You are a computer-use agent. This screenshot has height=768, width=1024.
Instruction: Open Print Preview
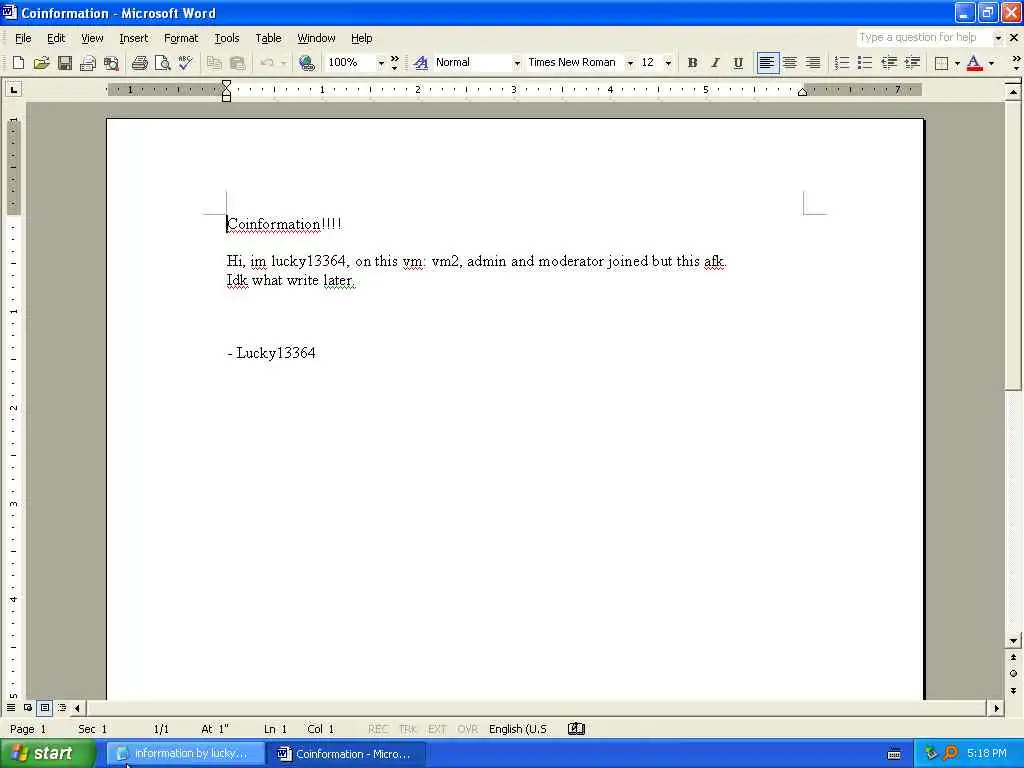click(162, 63)
